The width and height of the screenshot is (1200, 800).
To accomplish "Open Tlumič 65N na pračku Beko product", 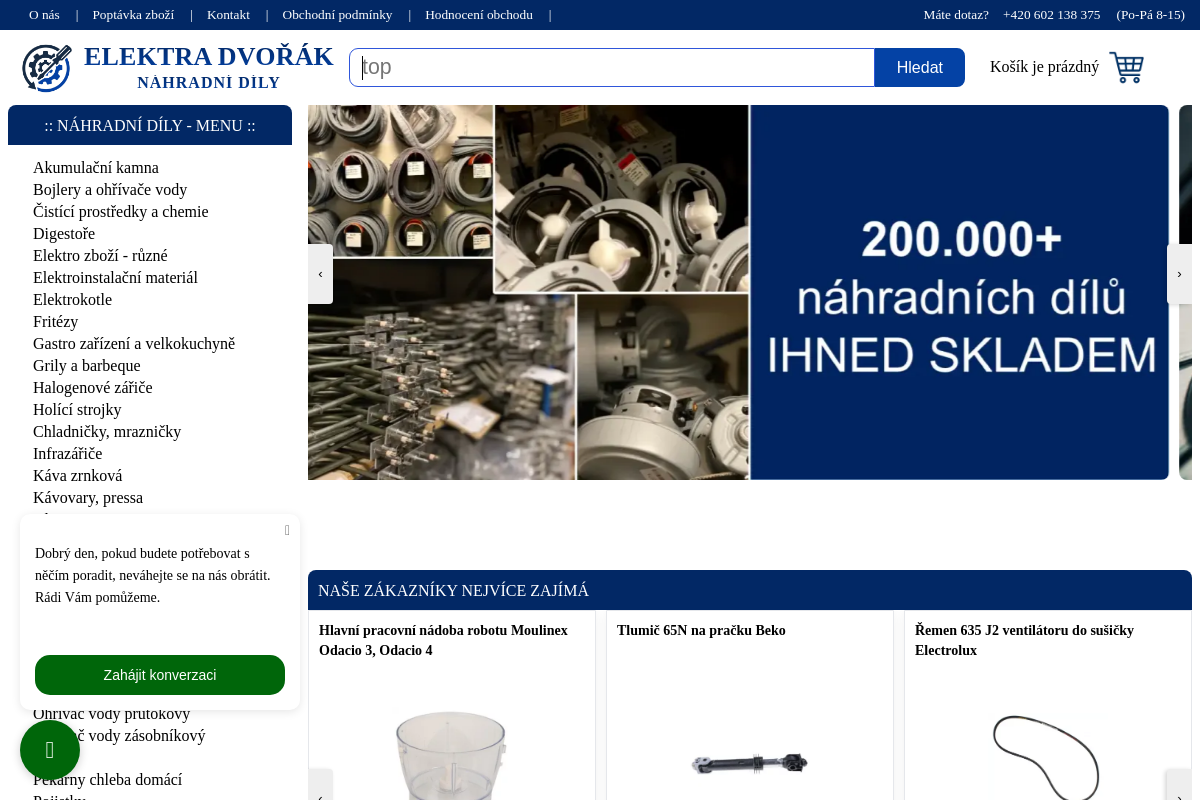I will click(701, 631).
